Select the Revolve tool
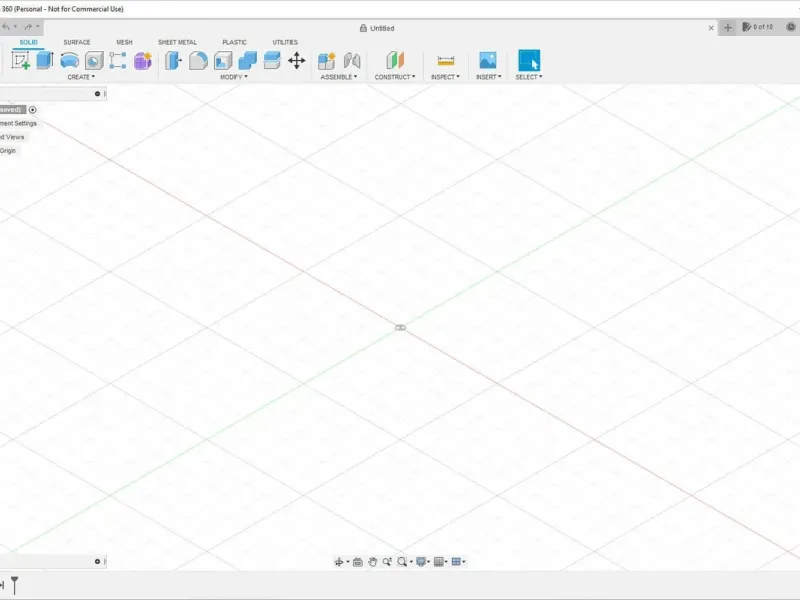This screenshot has height=600, width=800. pos(69,60)
